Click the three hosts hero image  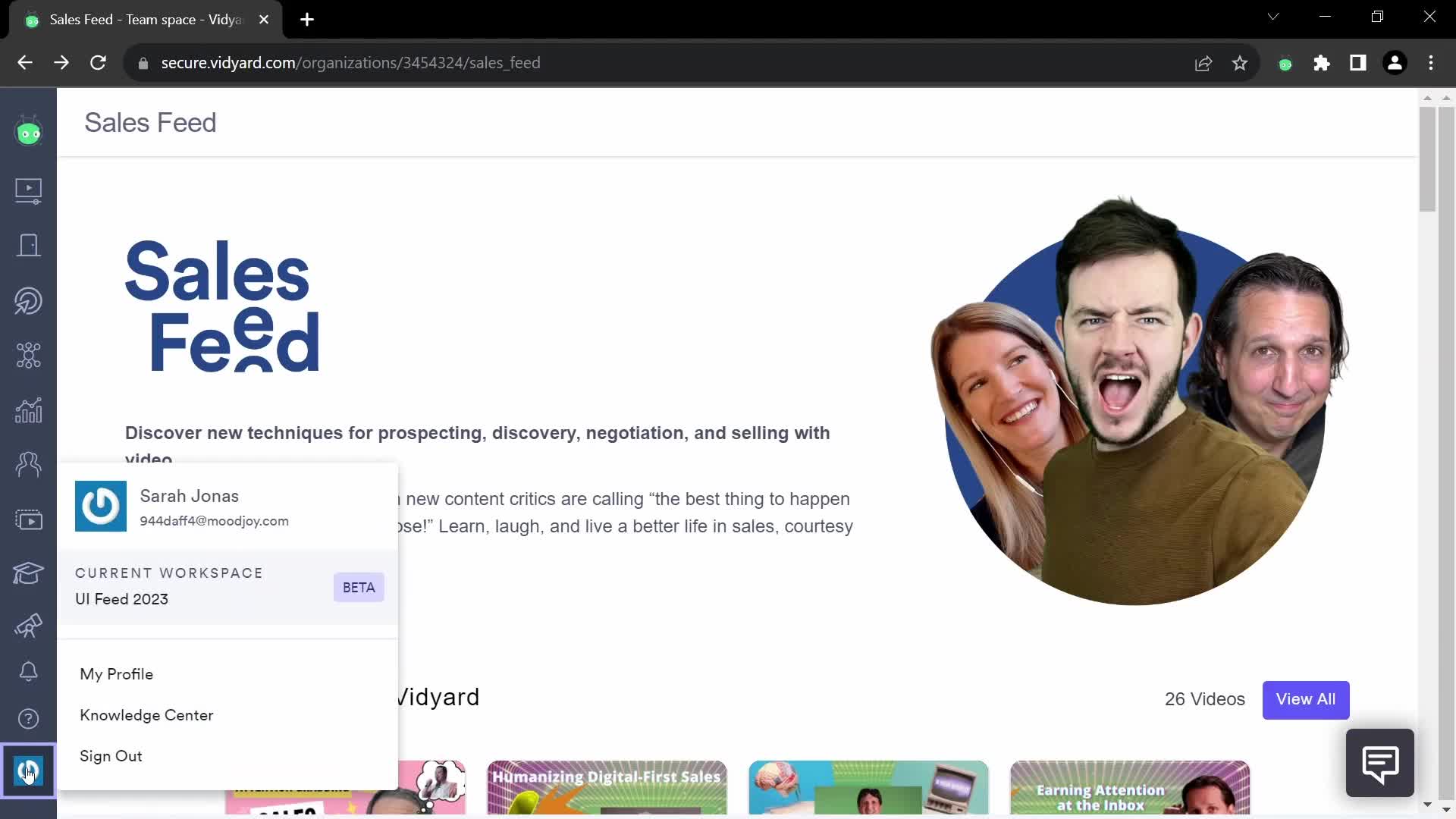point(1140,401)
